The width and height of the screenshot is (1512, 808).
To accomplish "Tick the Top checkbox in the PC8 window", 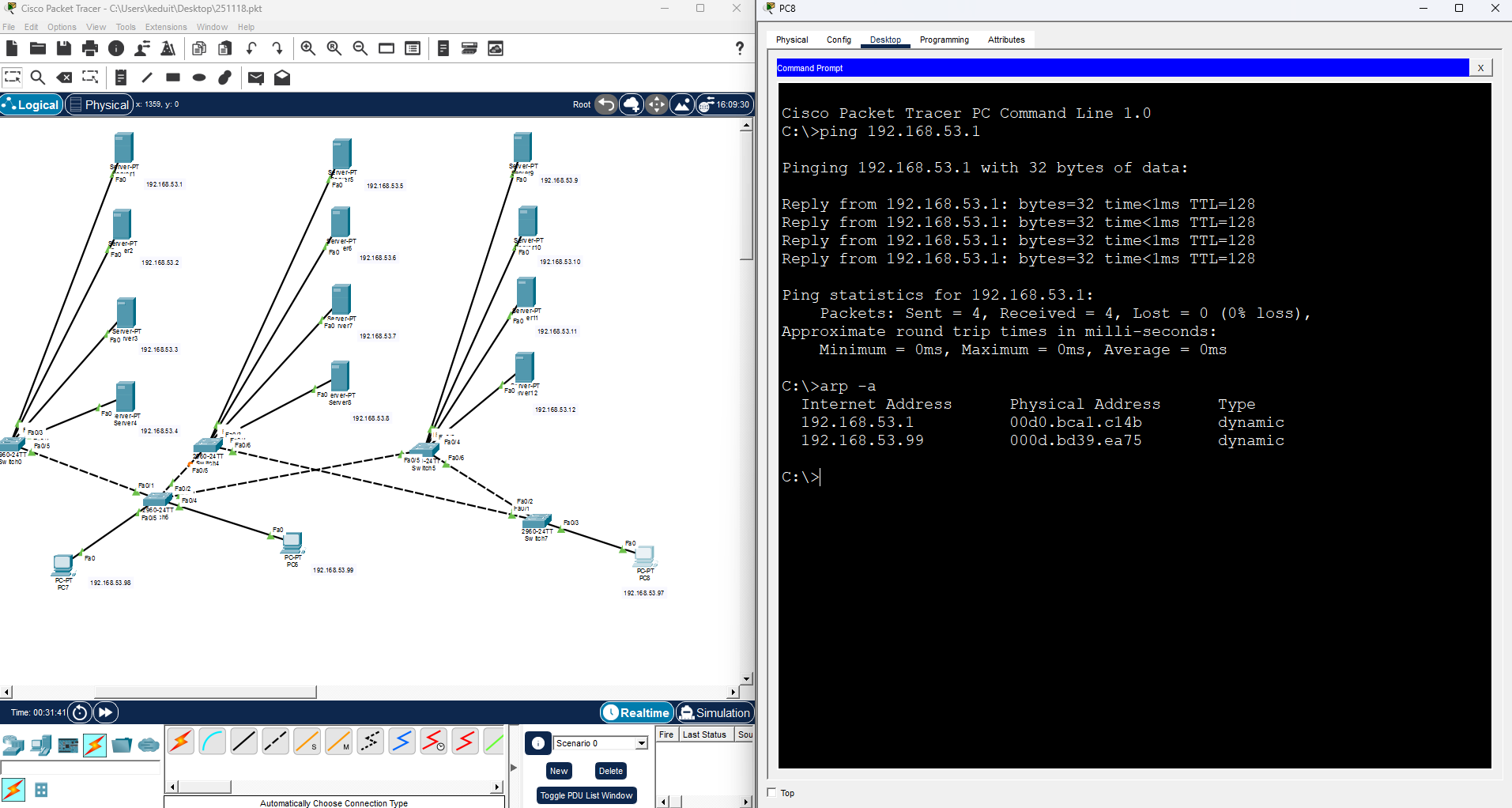I will pos(772,793).
